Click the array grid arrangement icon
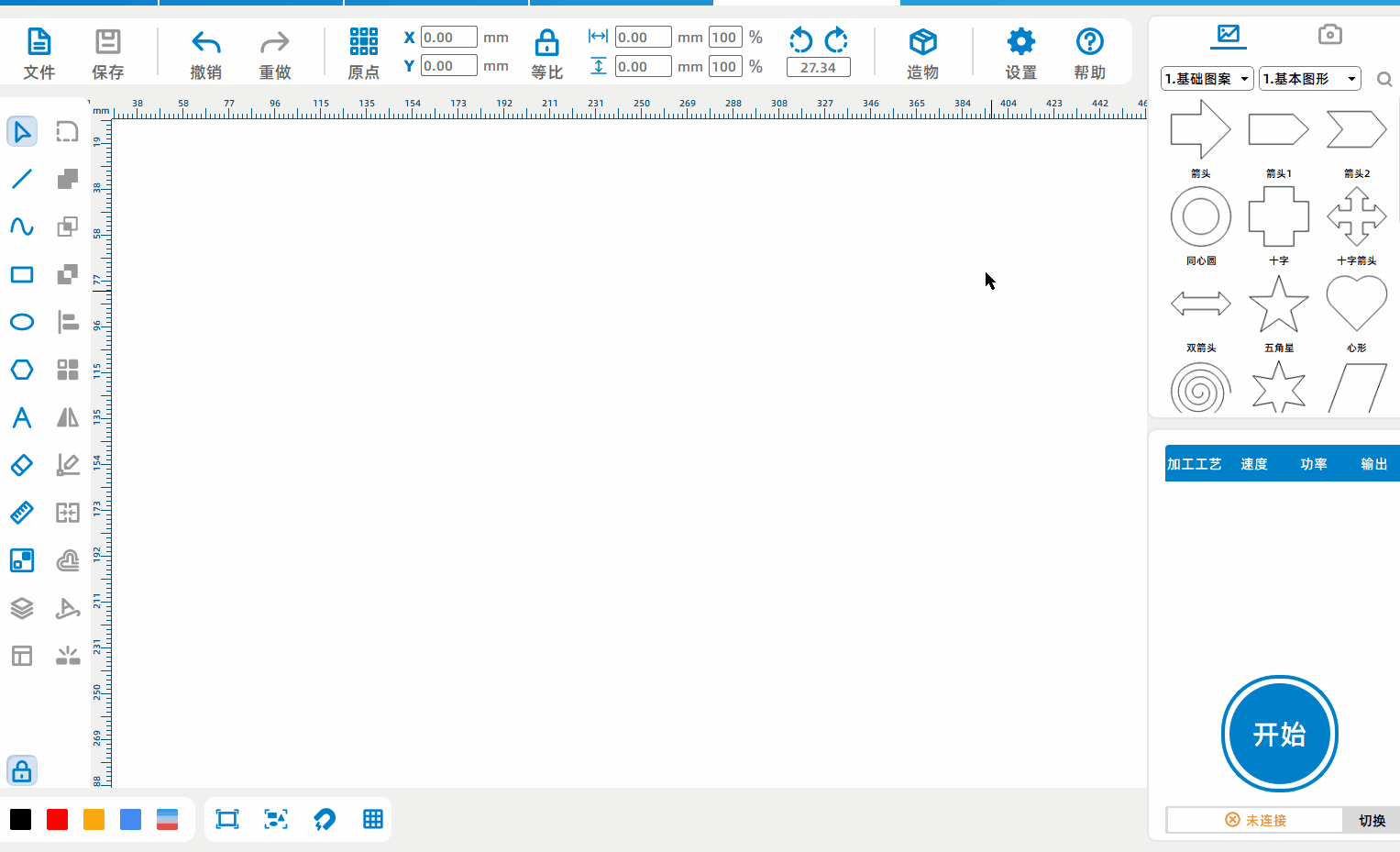The image size is (1400, 852). [68, 370]
